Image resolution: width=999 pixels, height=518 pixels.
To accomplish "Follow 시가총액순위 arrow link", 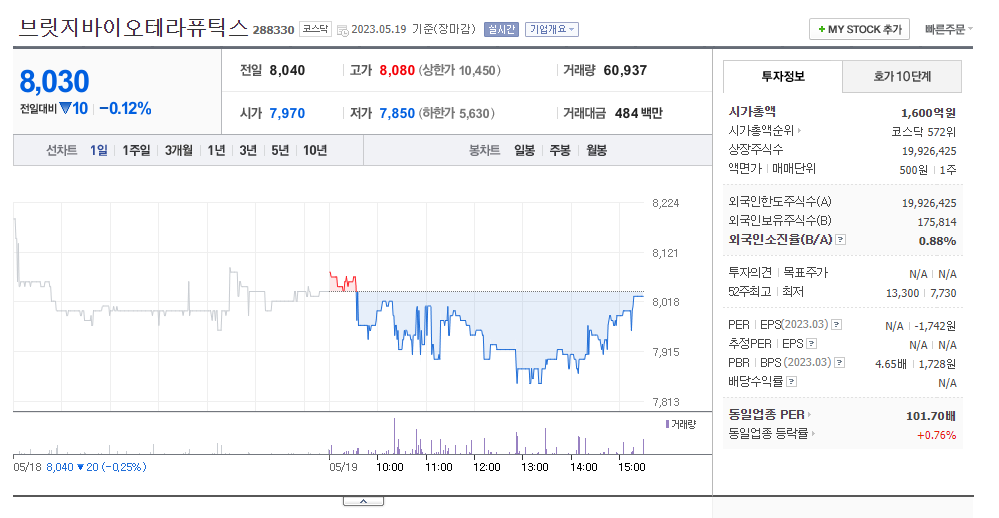I will tap(765, 131).
